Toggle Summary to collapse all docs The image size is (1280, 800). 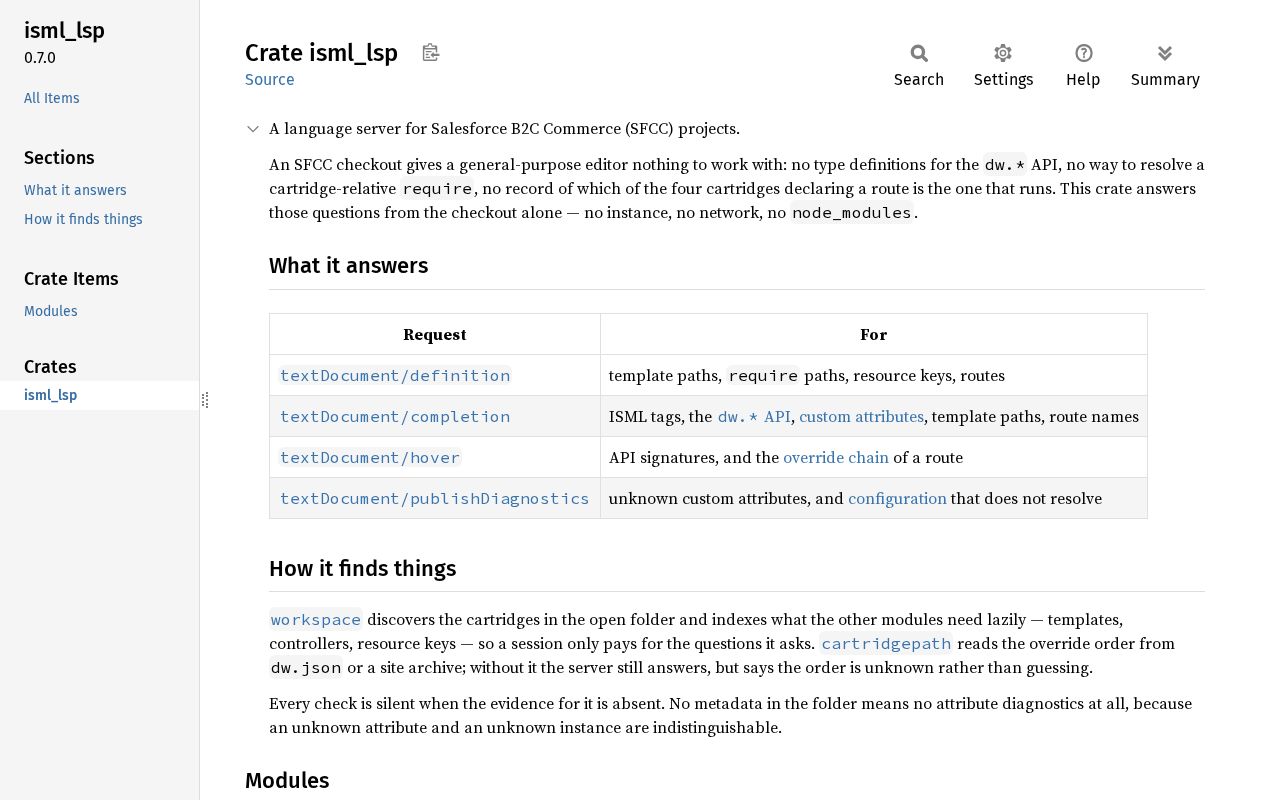1165,66
